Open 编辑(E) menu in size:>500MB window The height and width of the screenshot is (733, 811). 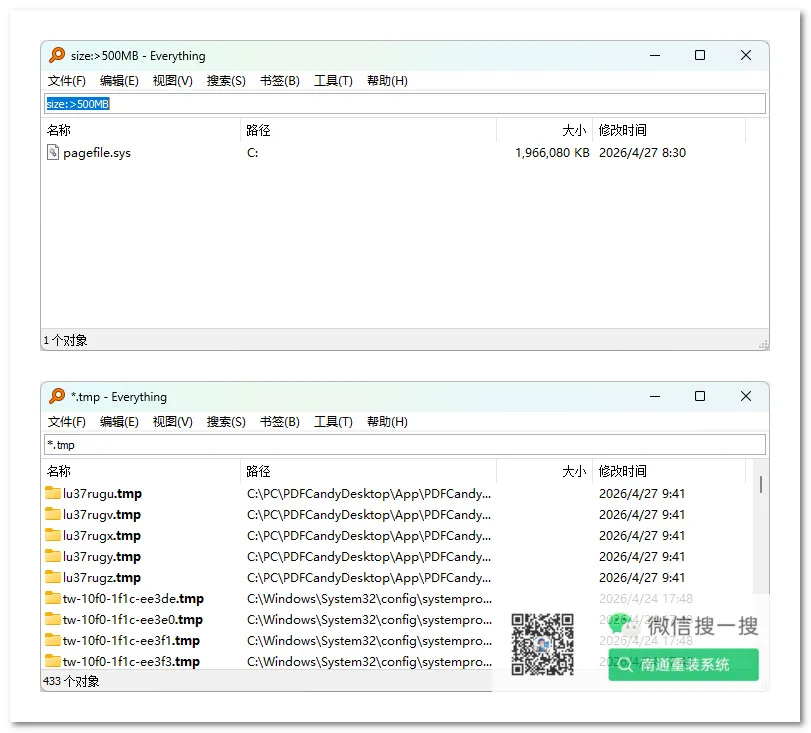(119, 81)
